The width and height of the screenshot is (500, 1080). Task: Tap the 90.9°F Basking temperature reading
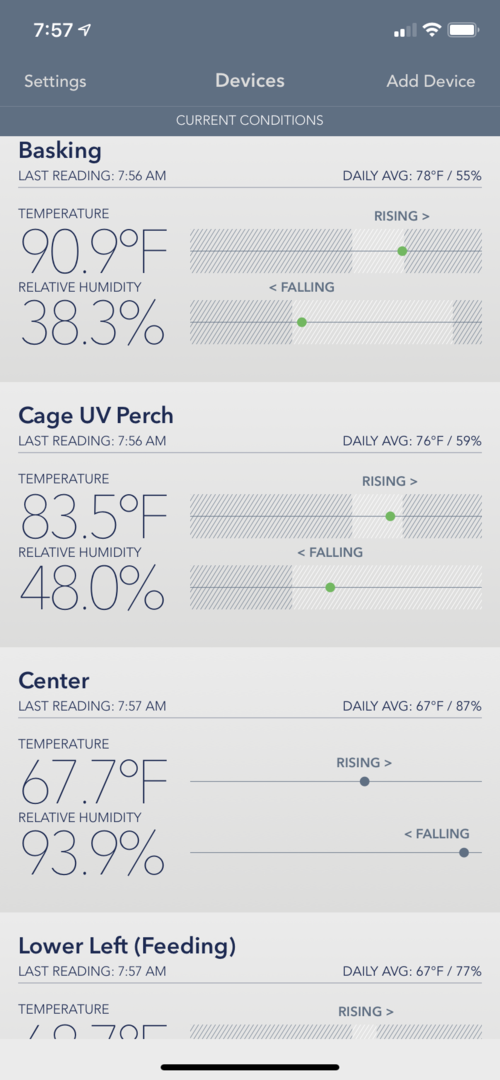[94, 251]
